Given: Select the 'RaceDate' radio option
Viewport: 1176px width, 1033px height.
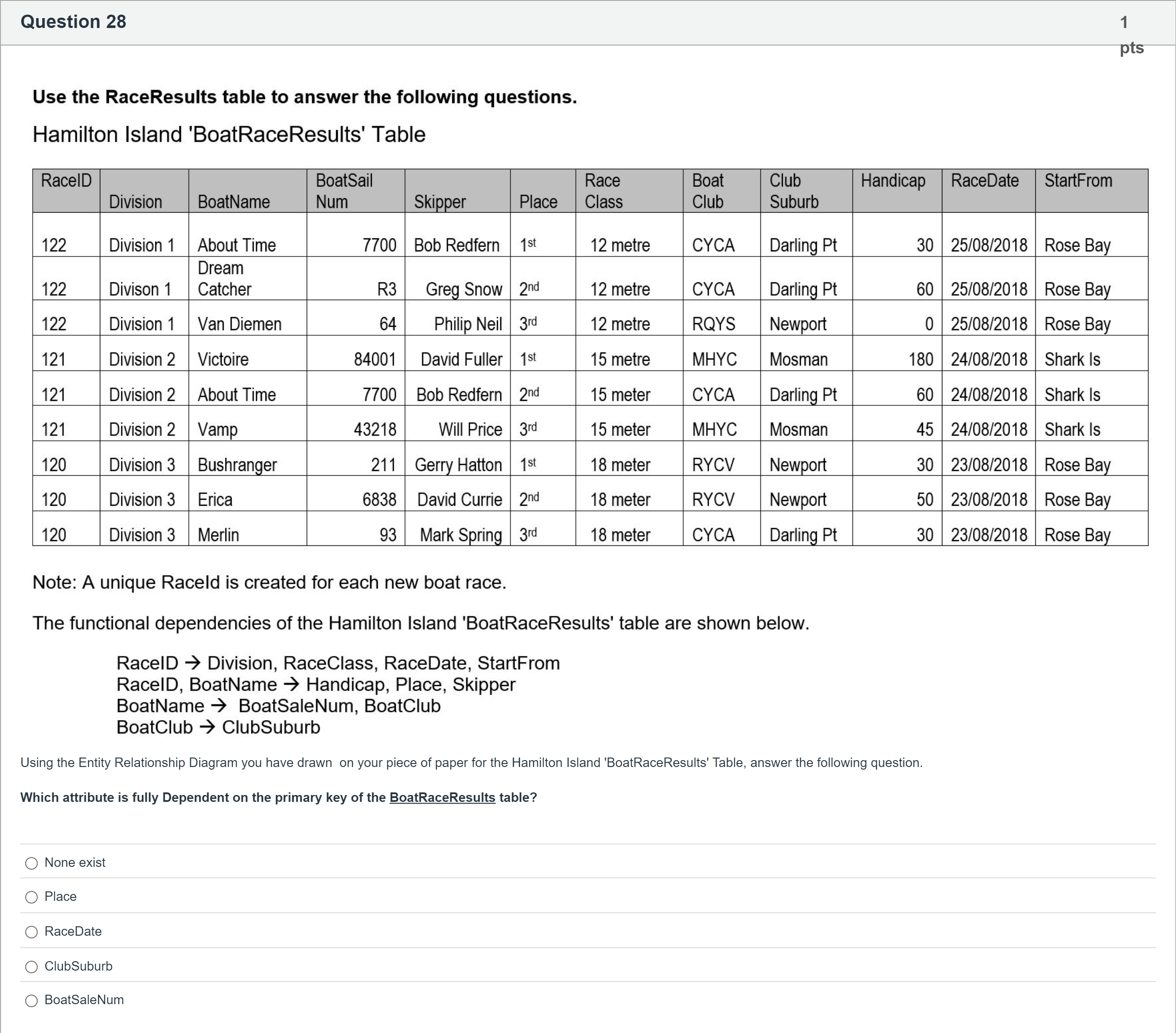Looking at the screenshot, I should (x=32, y=932).
